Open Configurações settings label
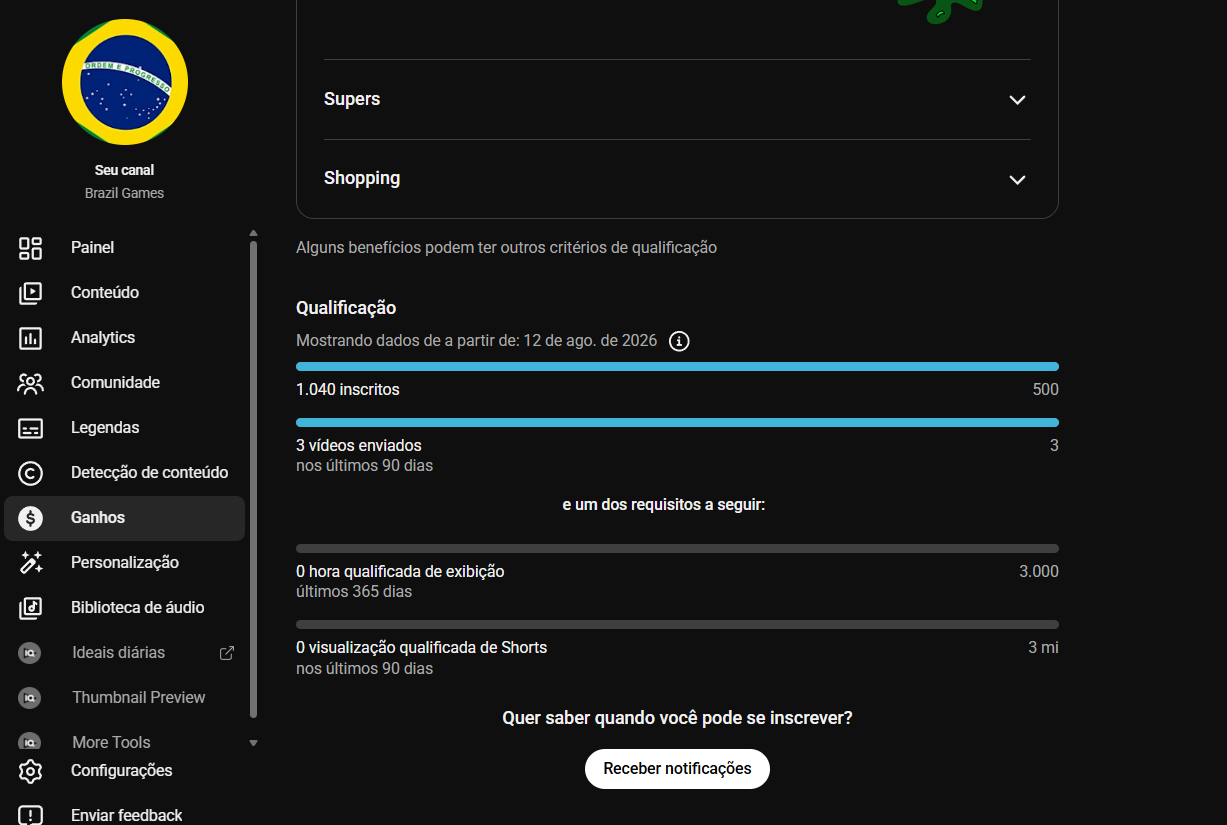The height and width of the screenshot is (825, 1227). pos(121,771)
